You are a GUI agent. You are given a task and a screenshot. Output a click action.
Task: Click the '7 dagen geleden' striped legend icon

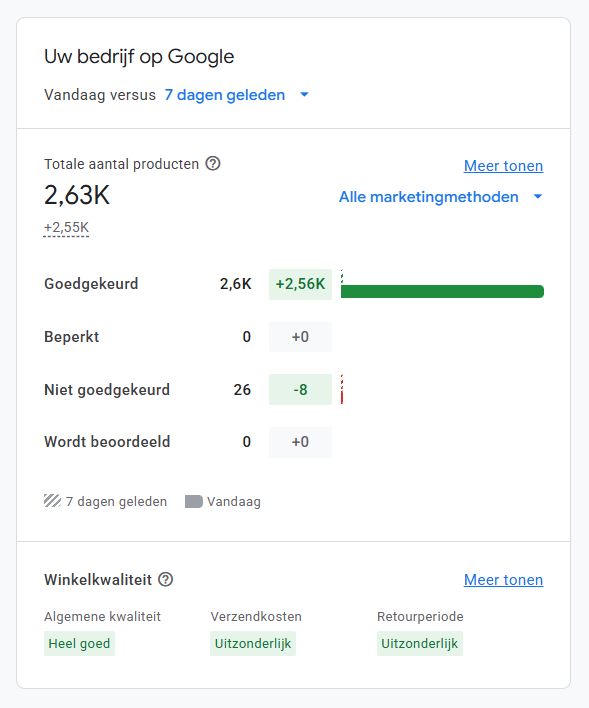[52, 501]
